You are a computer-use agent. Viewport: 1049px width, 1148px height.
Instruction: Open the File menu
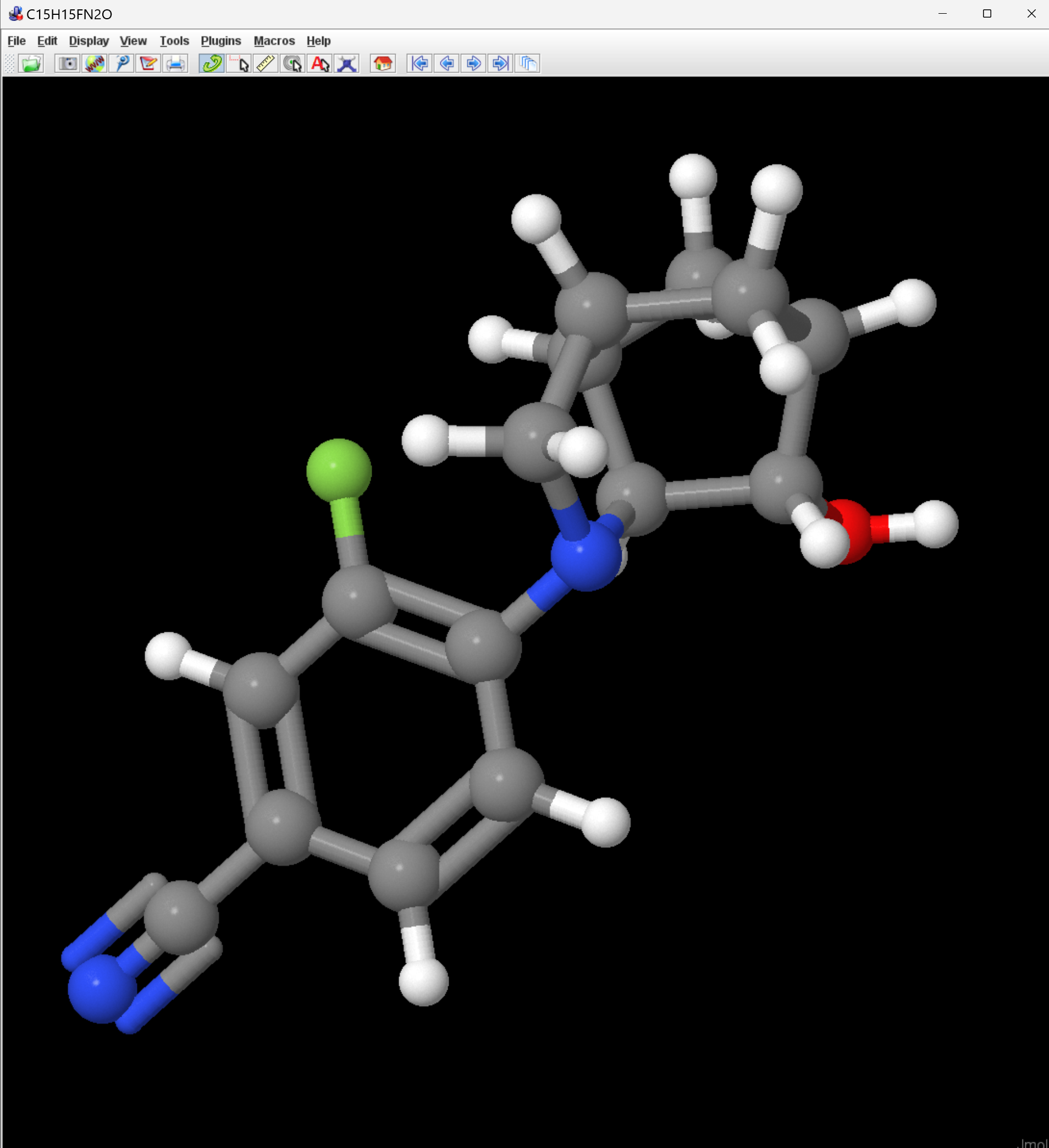tap(16, 41)
